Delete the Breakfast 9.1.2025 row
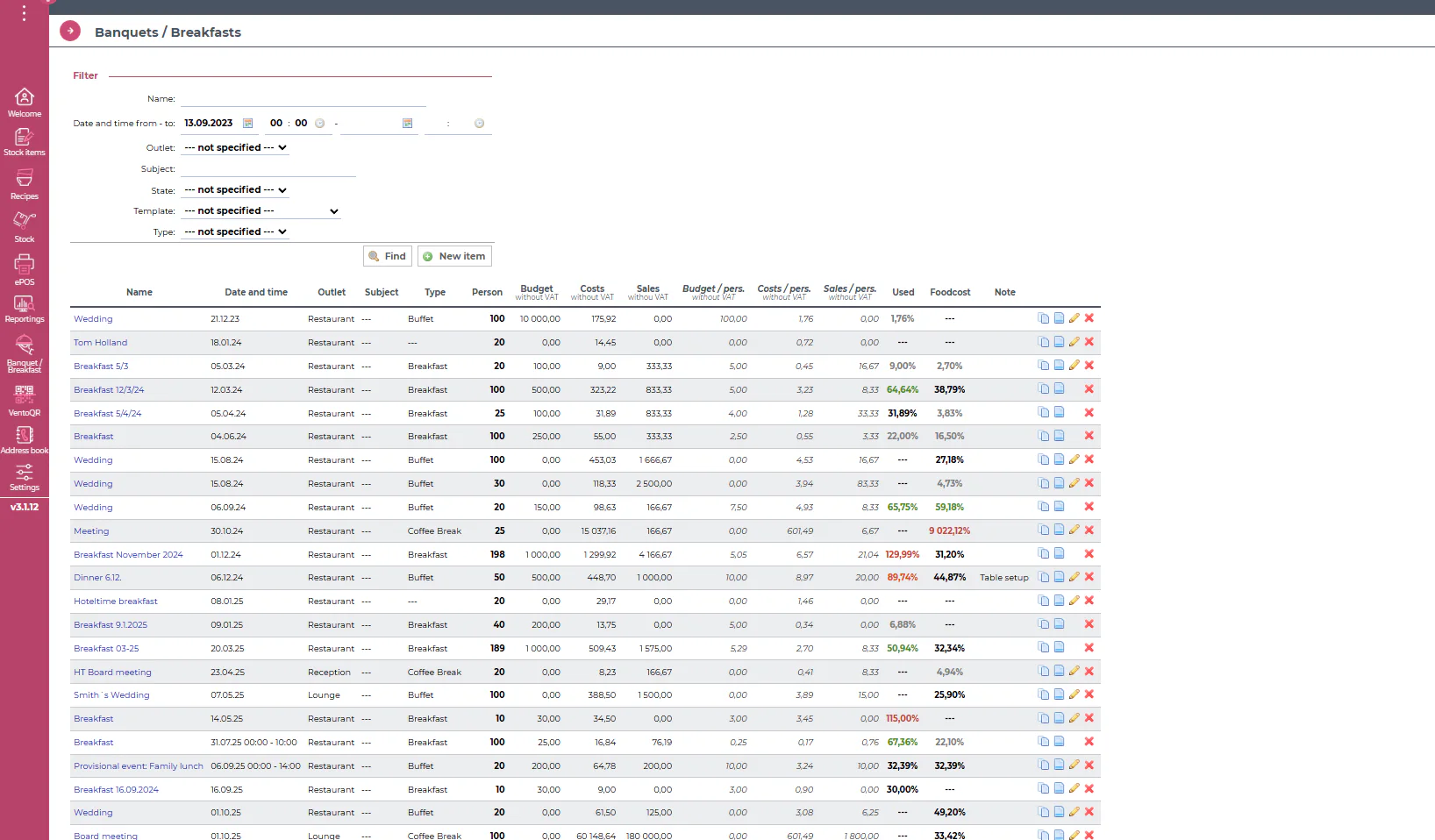Screen dimensions: 1435x840 (1089, 624)
